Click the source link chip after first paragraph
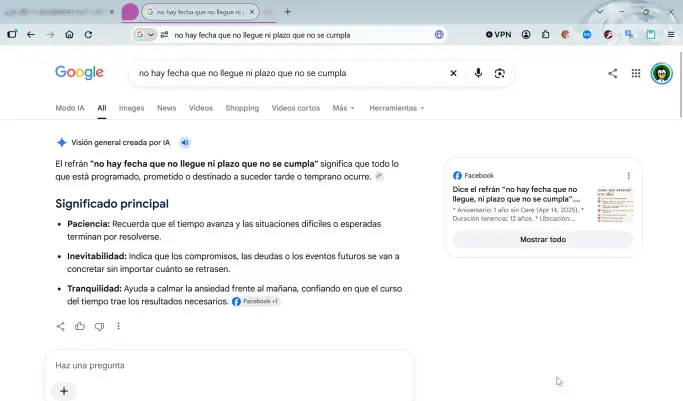 pyautogui.click(x=379, y=176)
